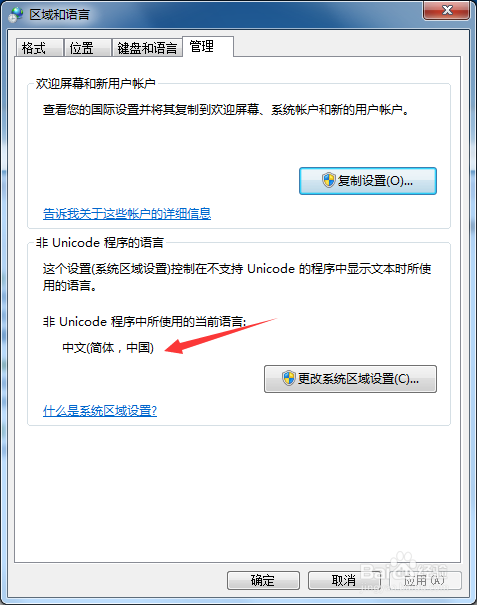Click 更改系统区域设置(C)... button
The image size is (477, 605).
point(350,379)
